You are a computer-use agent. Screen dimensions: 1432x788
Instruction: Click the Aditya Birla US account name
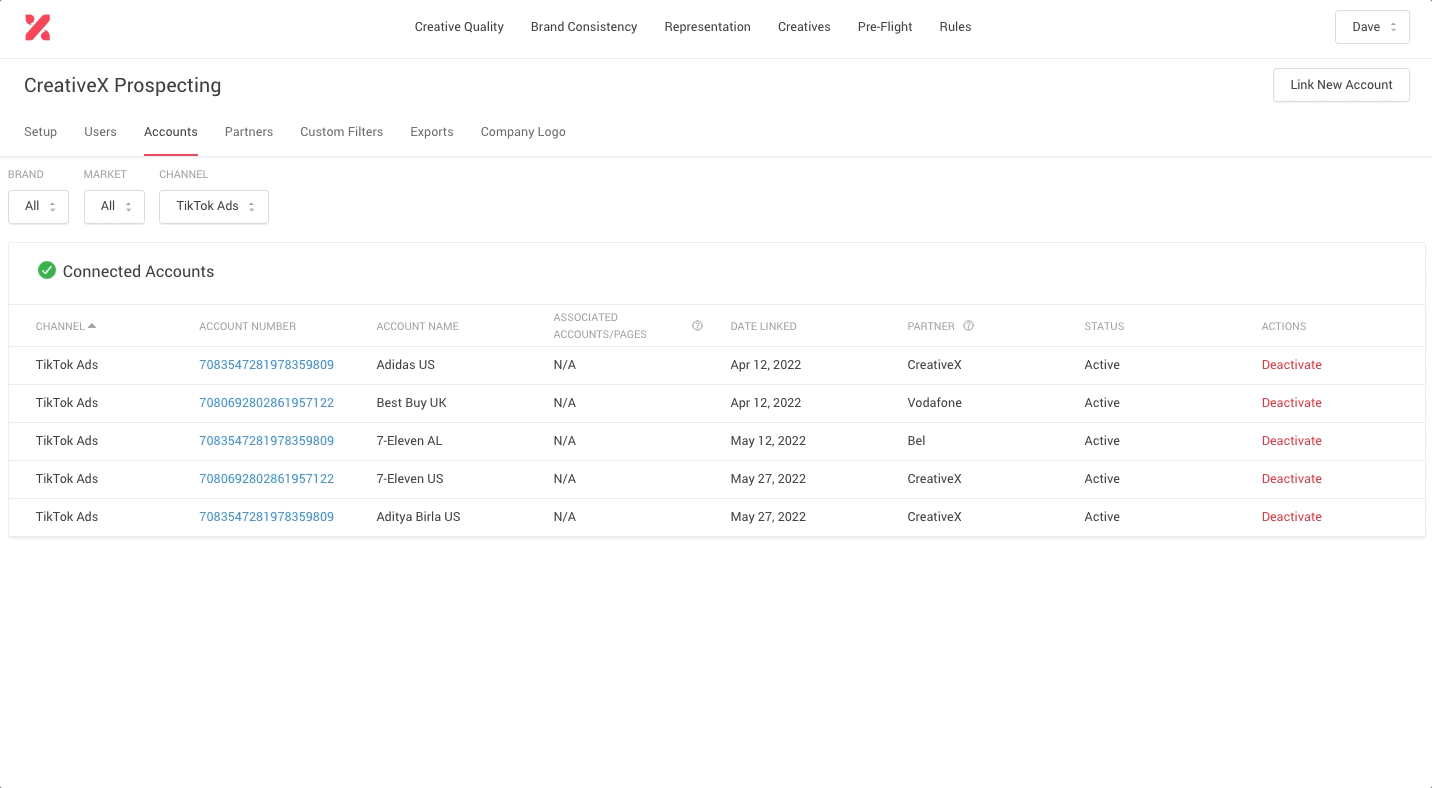click(419, 517)
